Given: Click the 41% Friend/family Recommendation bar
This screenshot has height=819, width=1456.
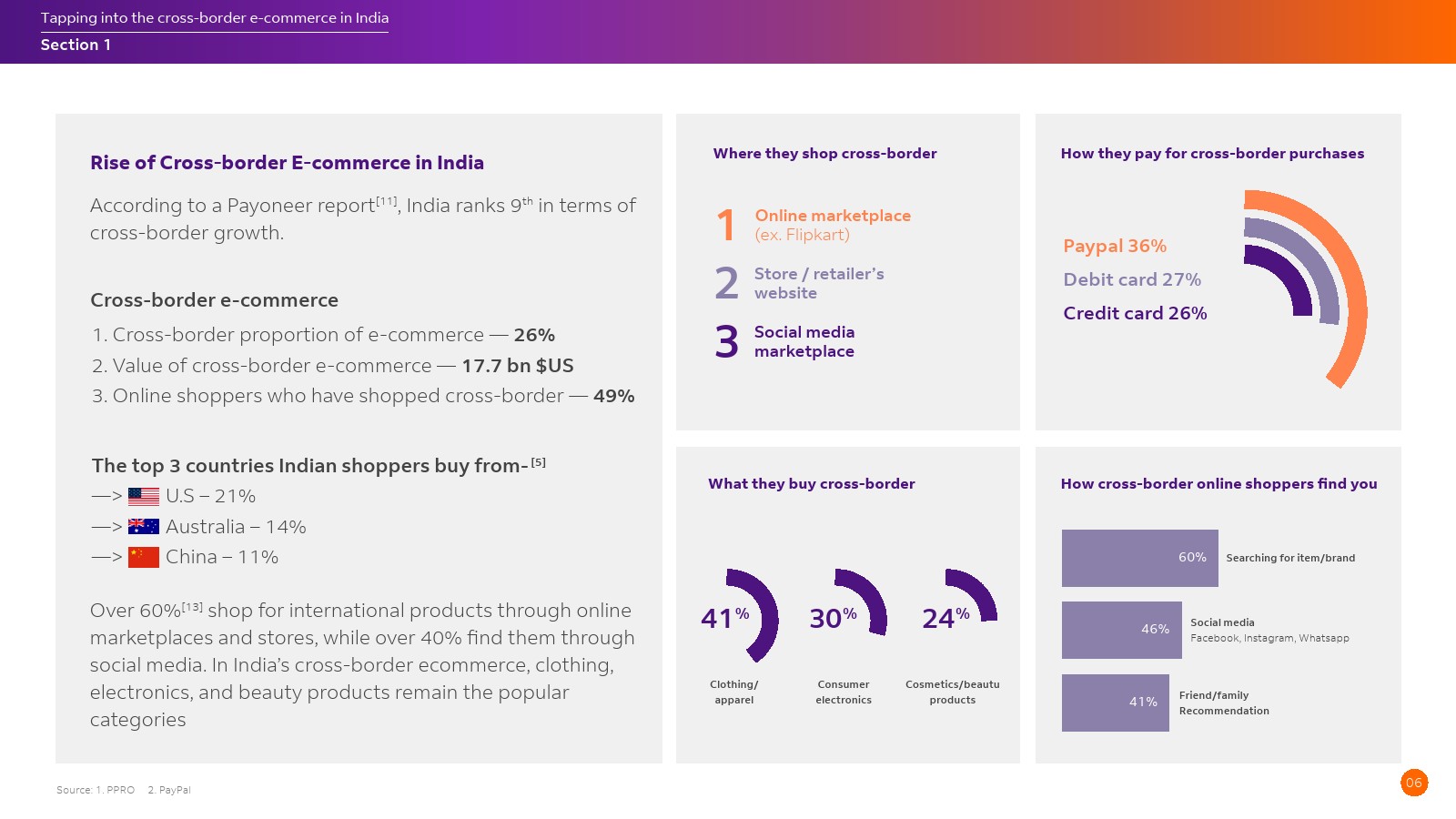Looking at the screenshot, I should [1115, 703].
